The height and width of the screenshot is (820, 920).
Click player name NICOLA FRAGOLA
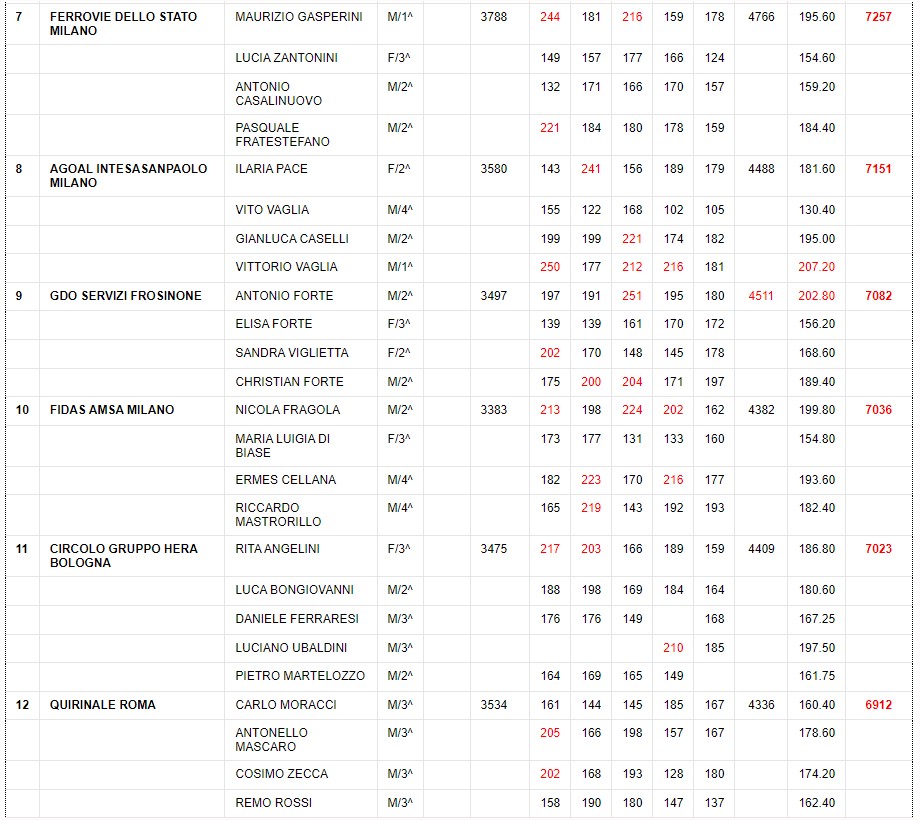288,410
